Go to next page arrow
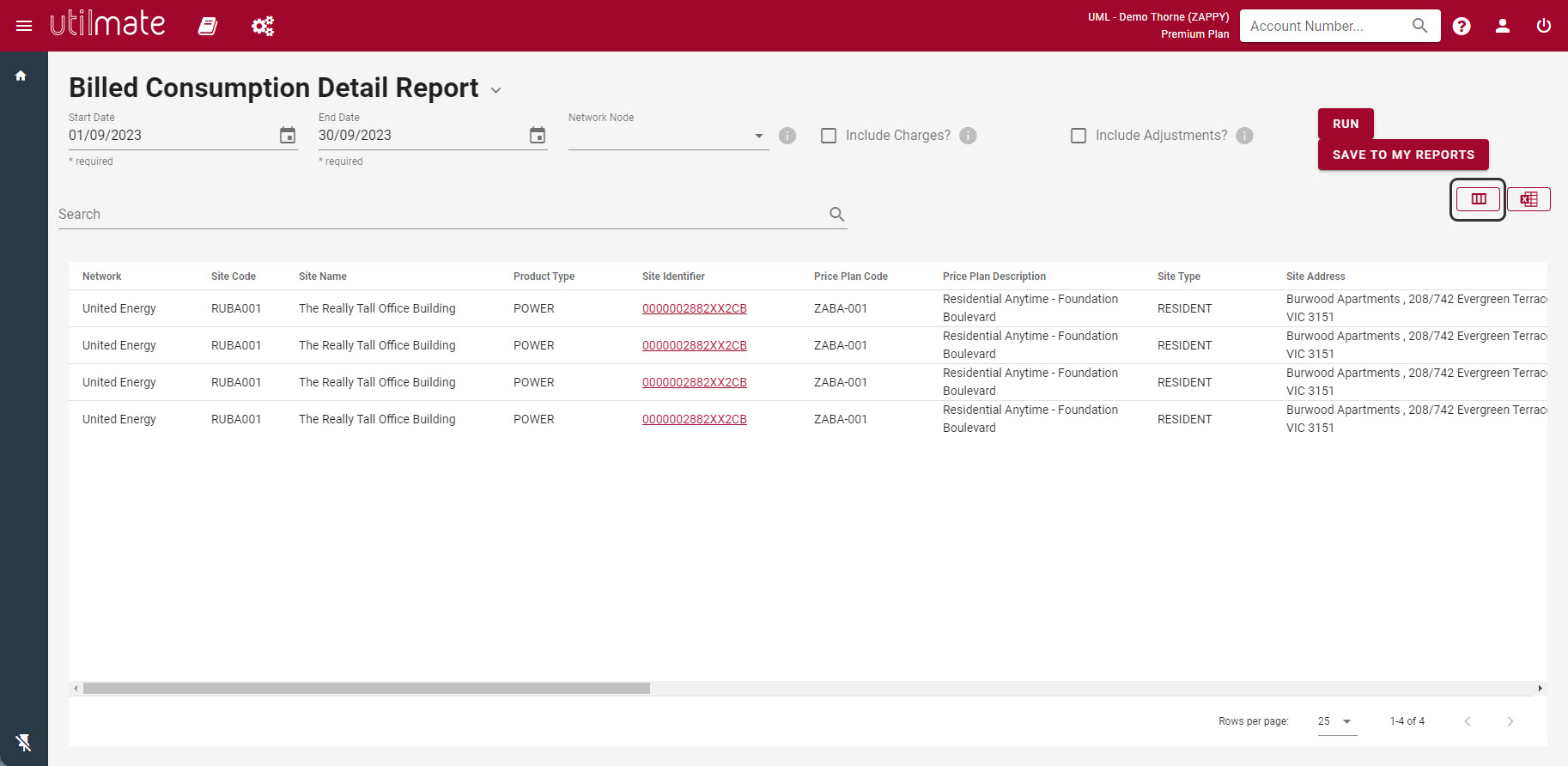The image size is (1568, 766). 1510,721
